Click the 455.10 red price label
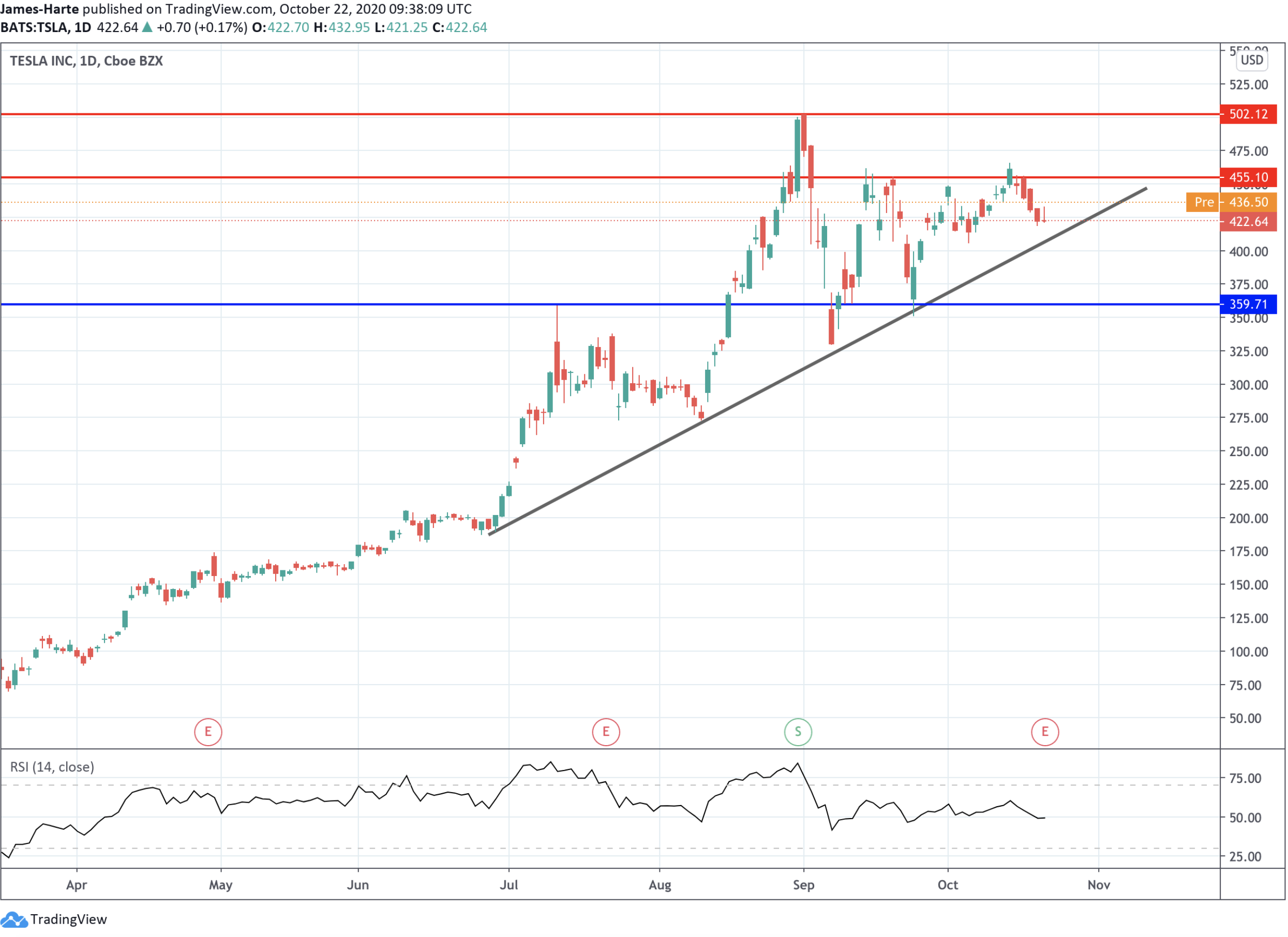Viewport: 1288px width, 937px height. (x=1248, y=178)
